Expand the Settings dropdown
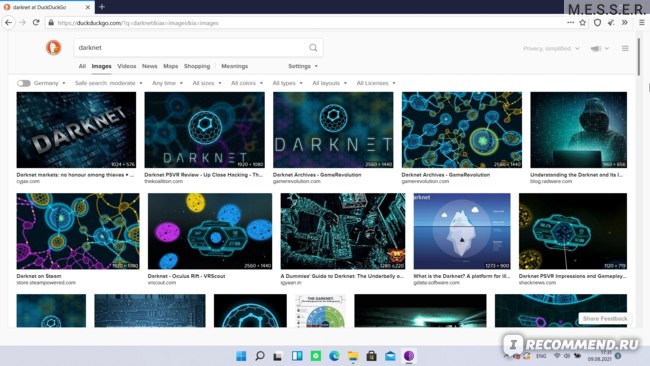650x366 pixels. 303,66
